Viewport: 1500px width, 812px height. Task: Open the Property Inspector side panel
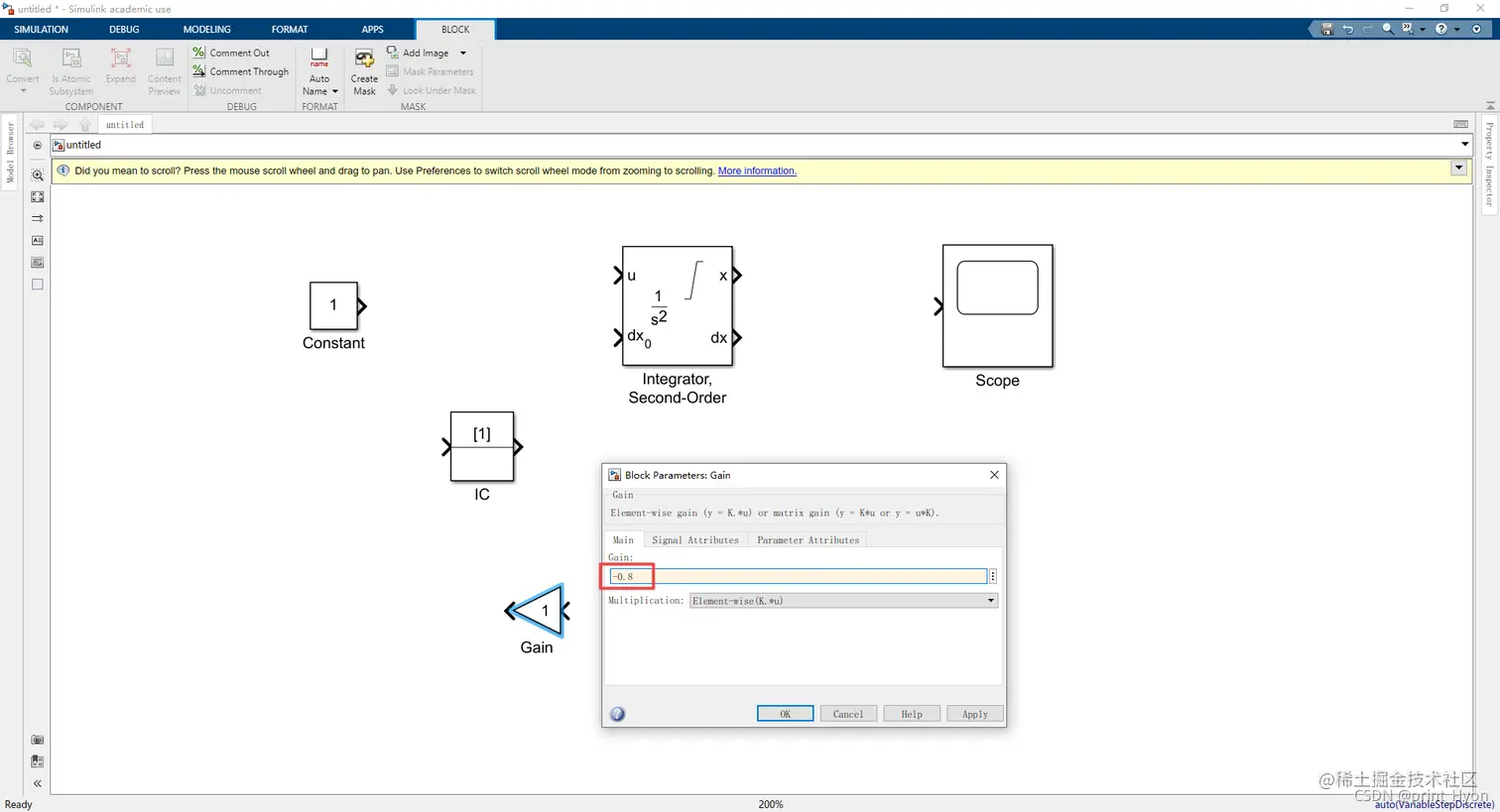1489,164
